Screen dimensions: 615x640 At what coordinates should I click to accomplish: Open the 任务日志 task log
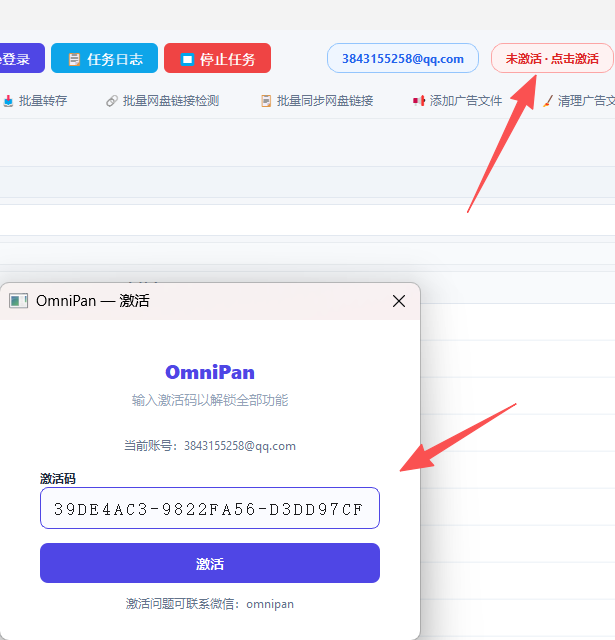tap(104, 58)
